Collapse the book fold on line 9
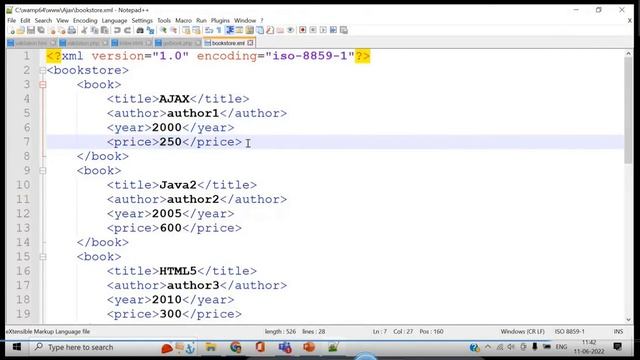 [x=43, y=171]
